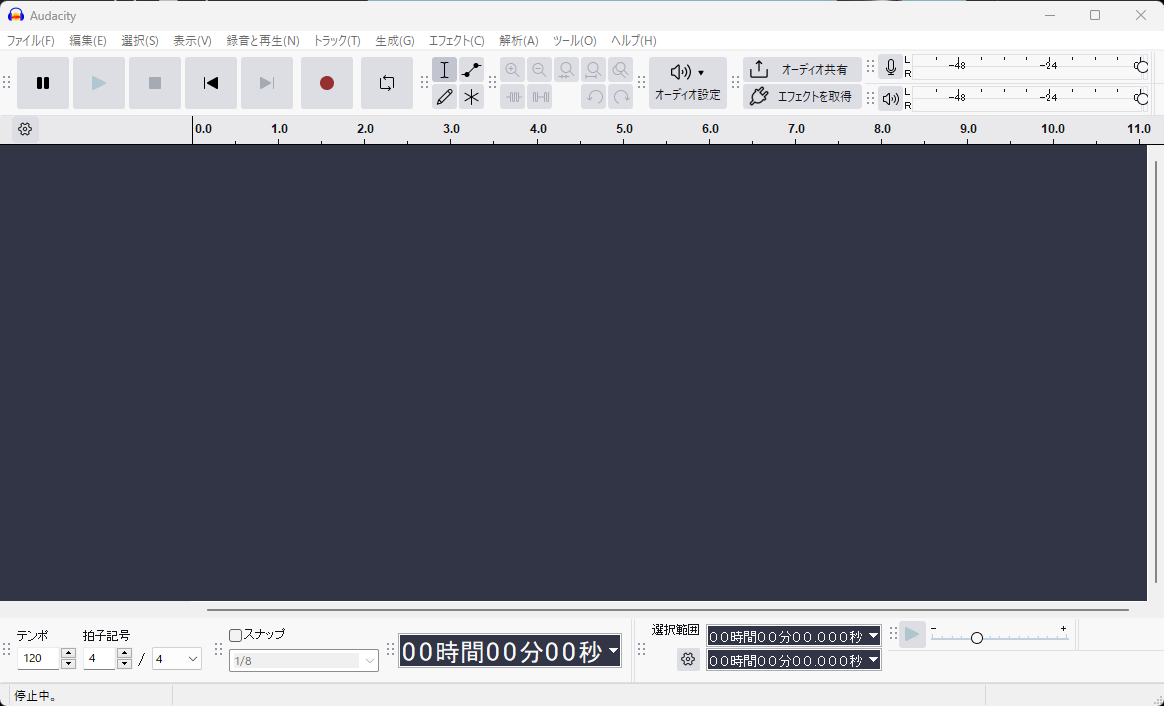Open the 選択(S) menu
Image resolution: width=1164 pixels, height=706 pixels.
(x=140, y=41)
